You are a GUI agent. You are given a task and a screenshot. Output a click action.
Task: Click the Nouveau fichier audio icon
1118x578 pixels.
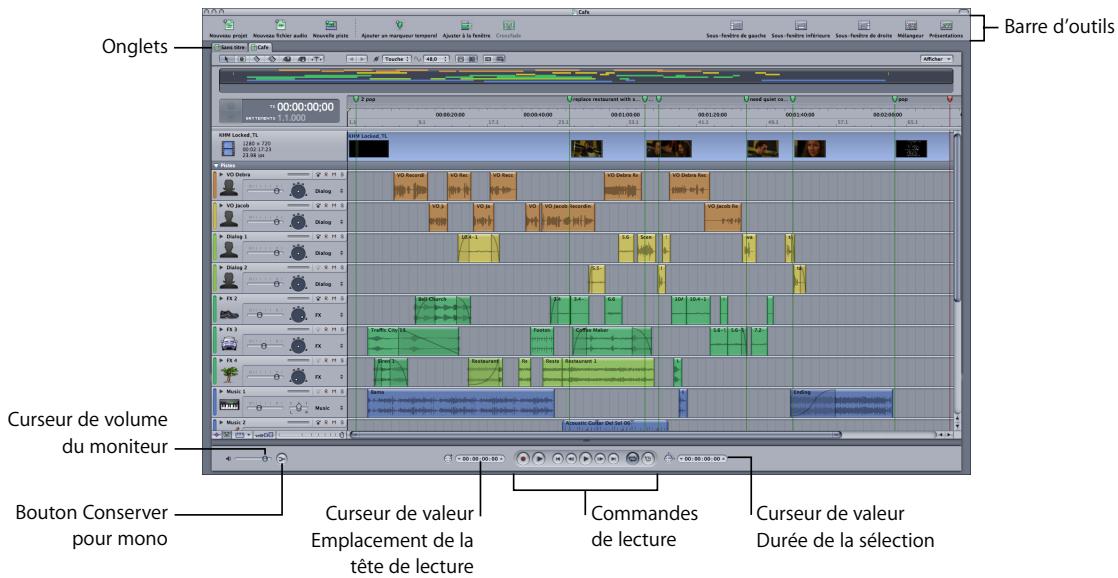click(281, 25)
